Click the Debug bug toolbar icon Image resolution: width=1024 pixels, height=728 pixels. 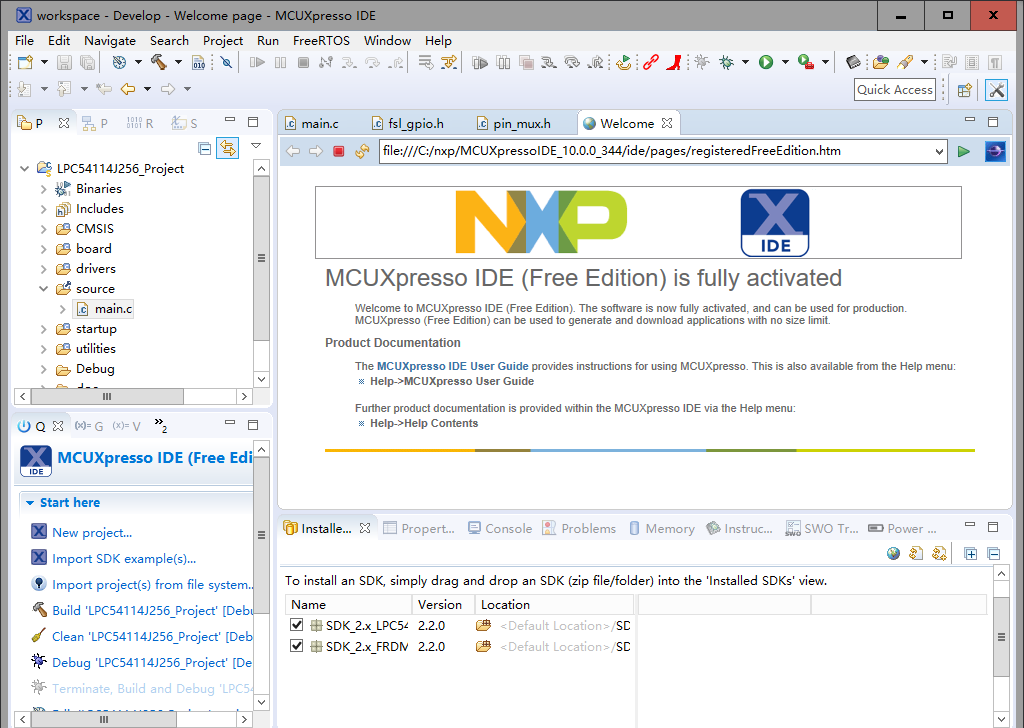pyautogui.click(x=726, y=63)
